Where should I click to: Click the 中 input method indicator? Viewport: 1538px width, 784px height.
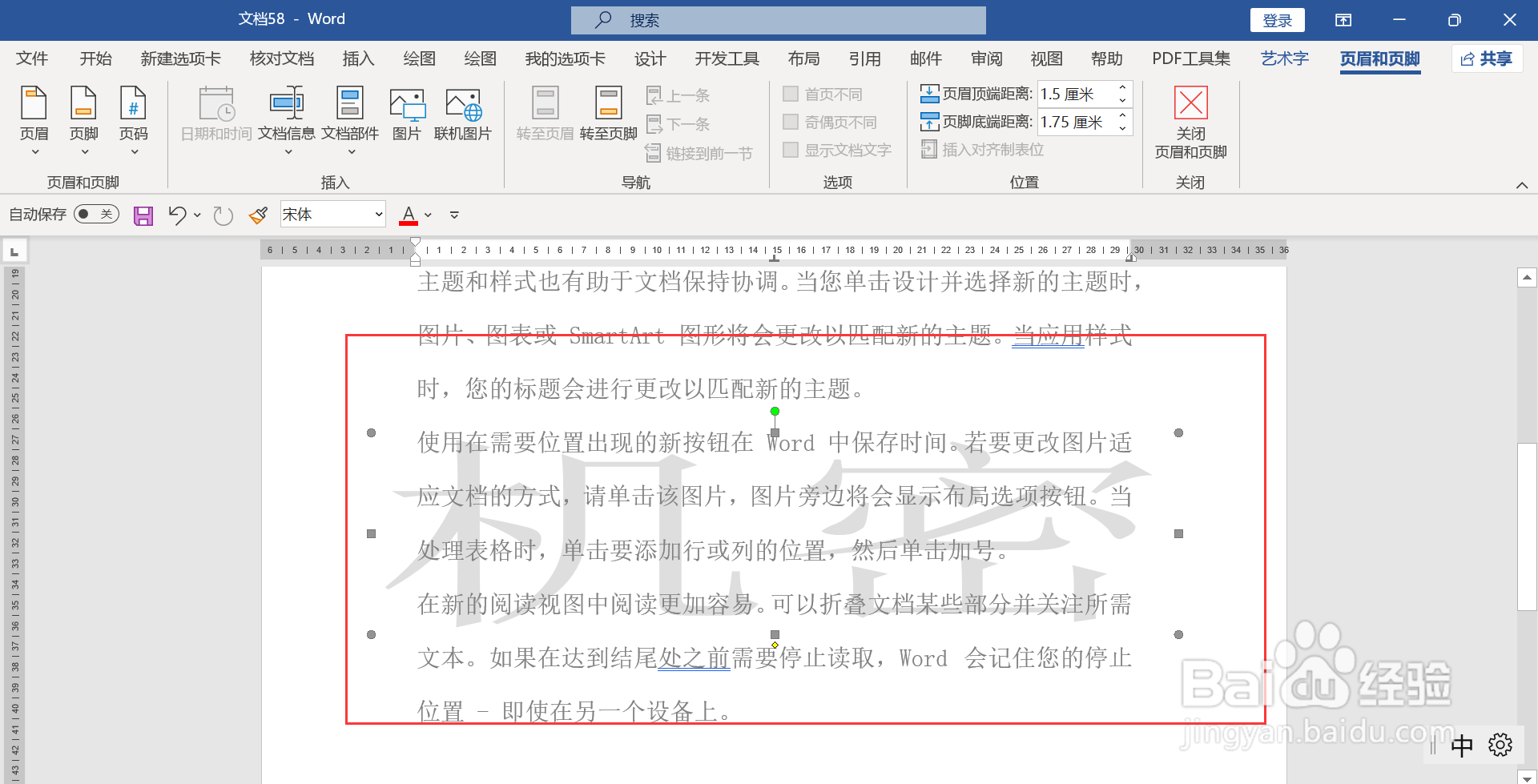pyautogui.click(x=1462, y=746)
